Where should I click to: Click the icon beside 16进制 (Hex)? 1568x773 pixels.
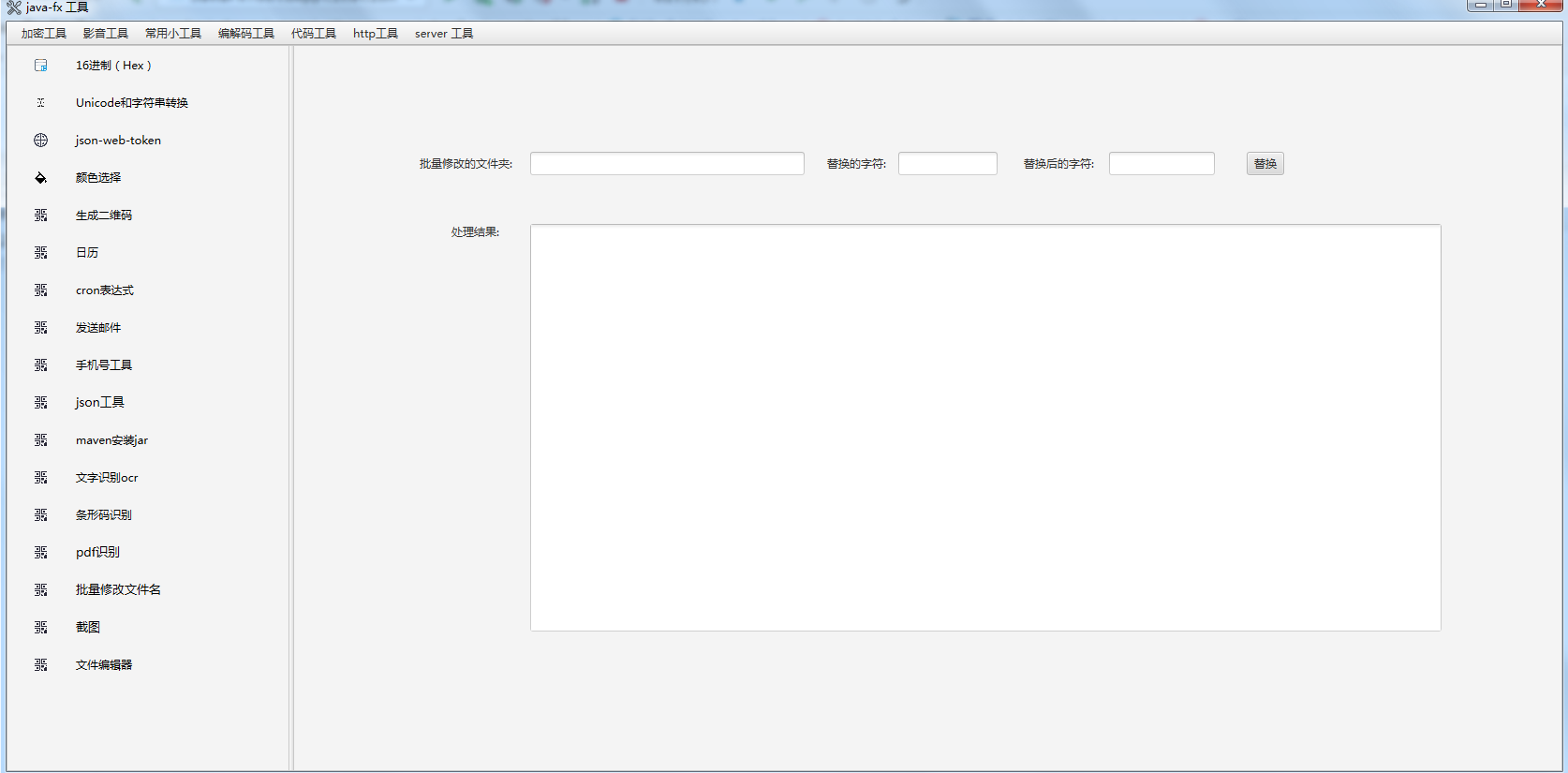pos(40,66)
